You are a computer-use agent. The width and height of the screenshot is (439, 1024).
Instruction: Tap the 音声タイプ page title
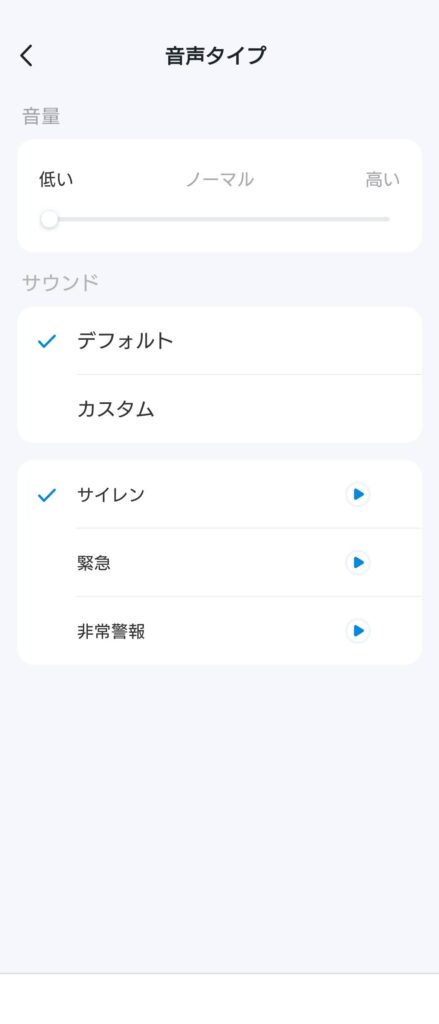[216, 56]
